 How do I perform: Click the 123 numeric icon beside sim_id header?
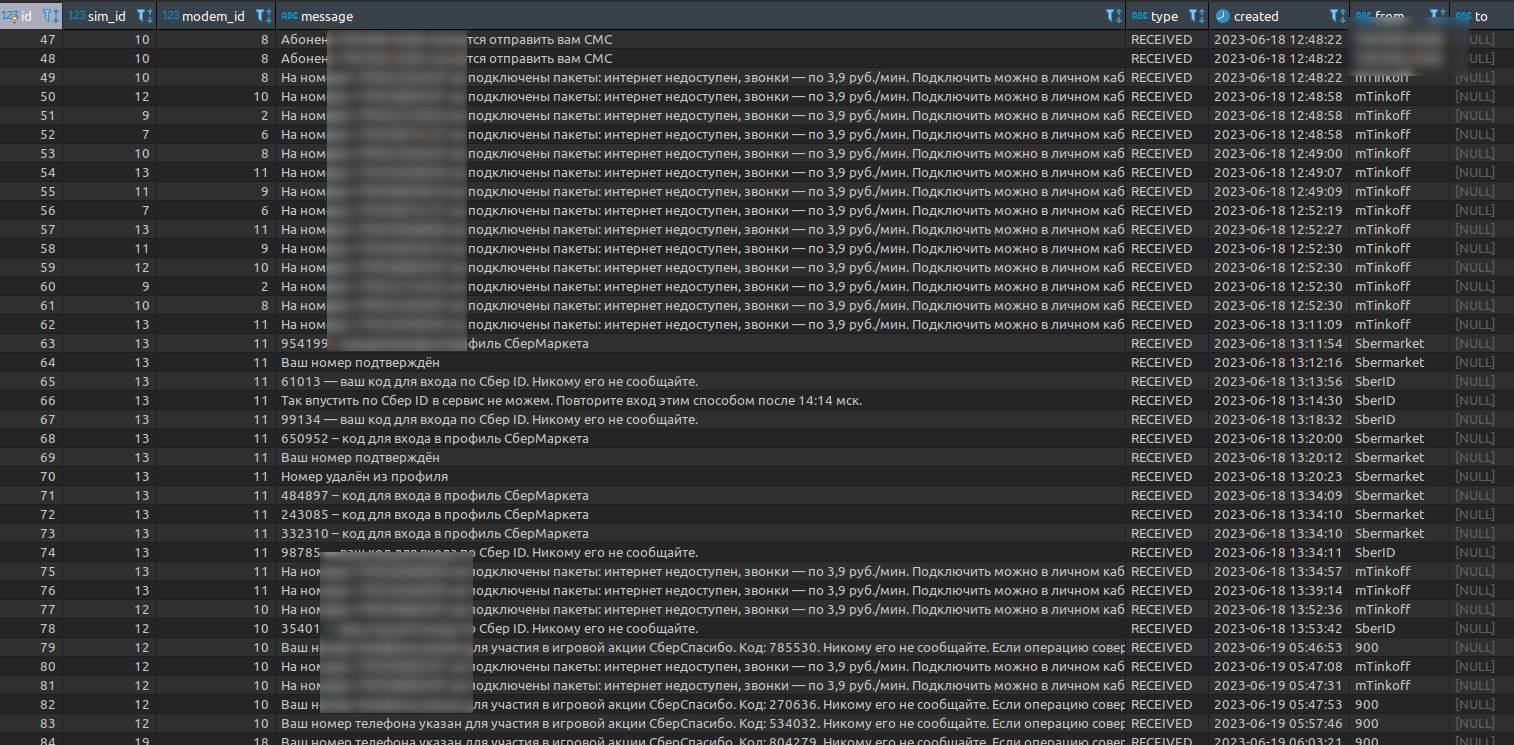[77, 16]
